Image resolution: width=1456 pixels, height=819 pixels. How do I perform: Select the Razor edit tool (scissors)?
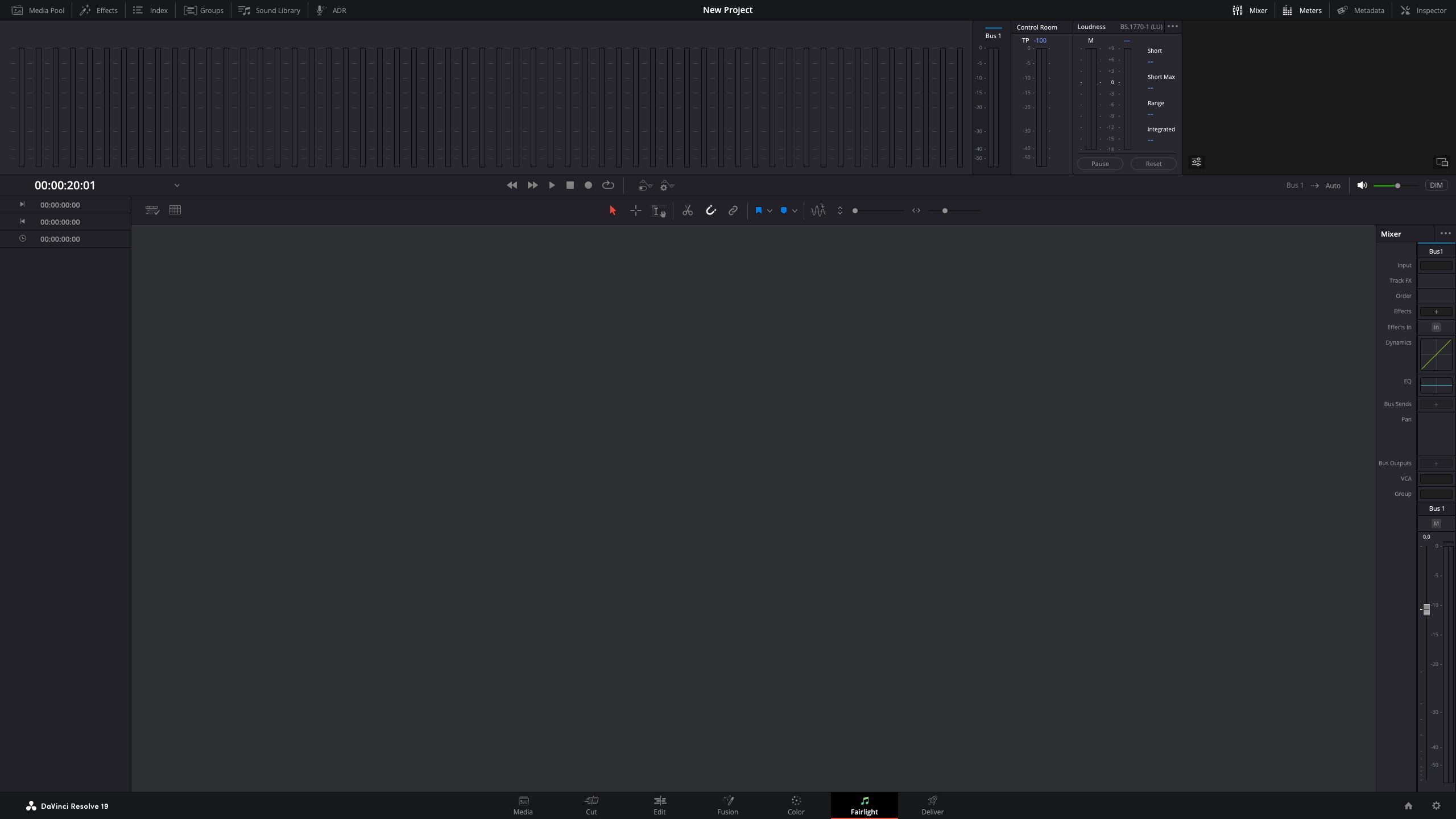[x=688, y=210]
